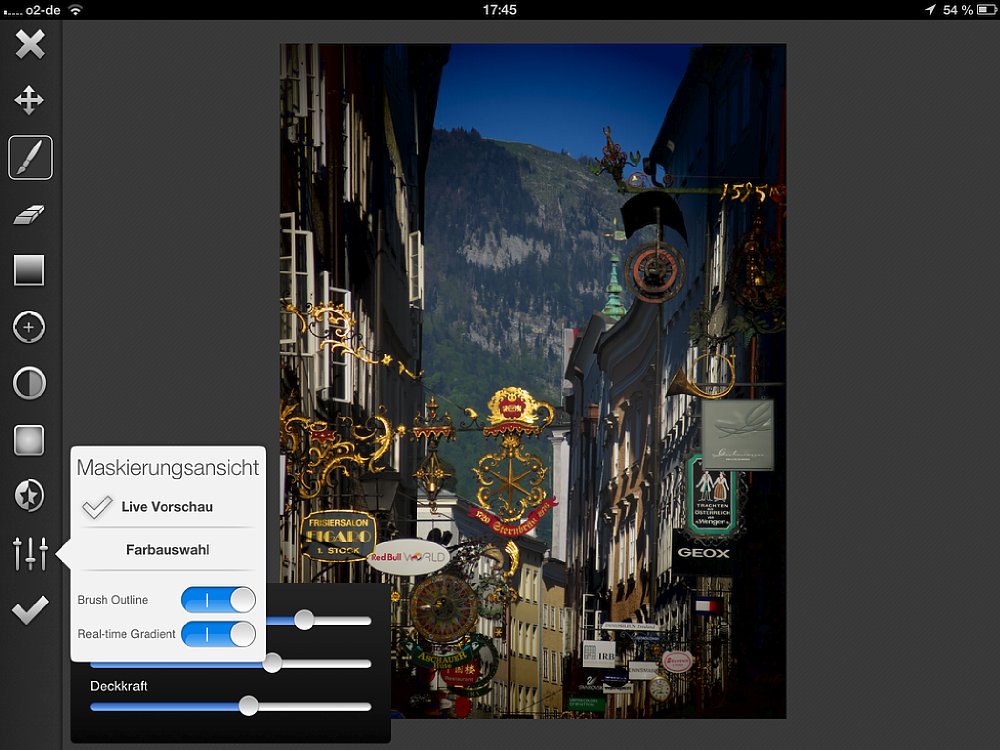Select the paint brush mask tool
Image resolution: width=1000 pixels, height=750 pixels.
click(30, 158)
